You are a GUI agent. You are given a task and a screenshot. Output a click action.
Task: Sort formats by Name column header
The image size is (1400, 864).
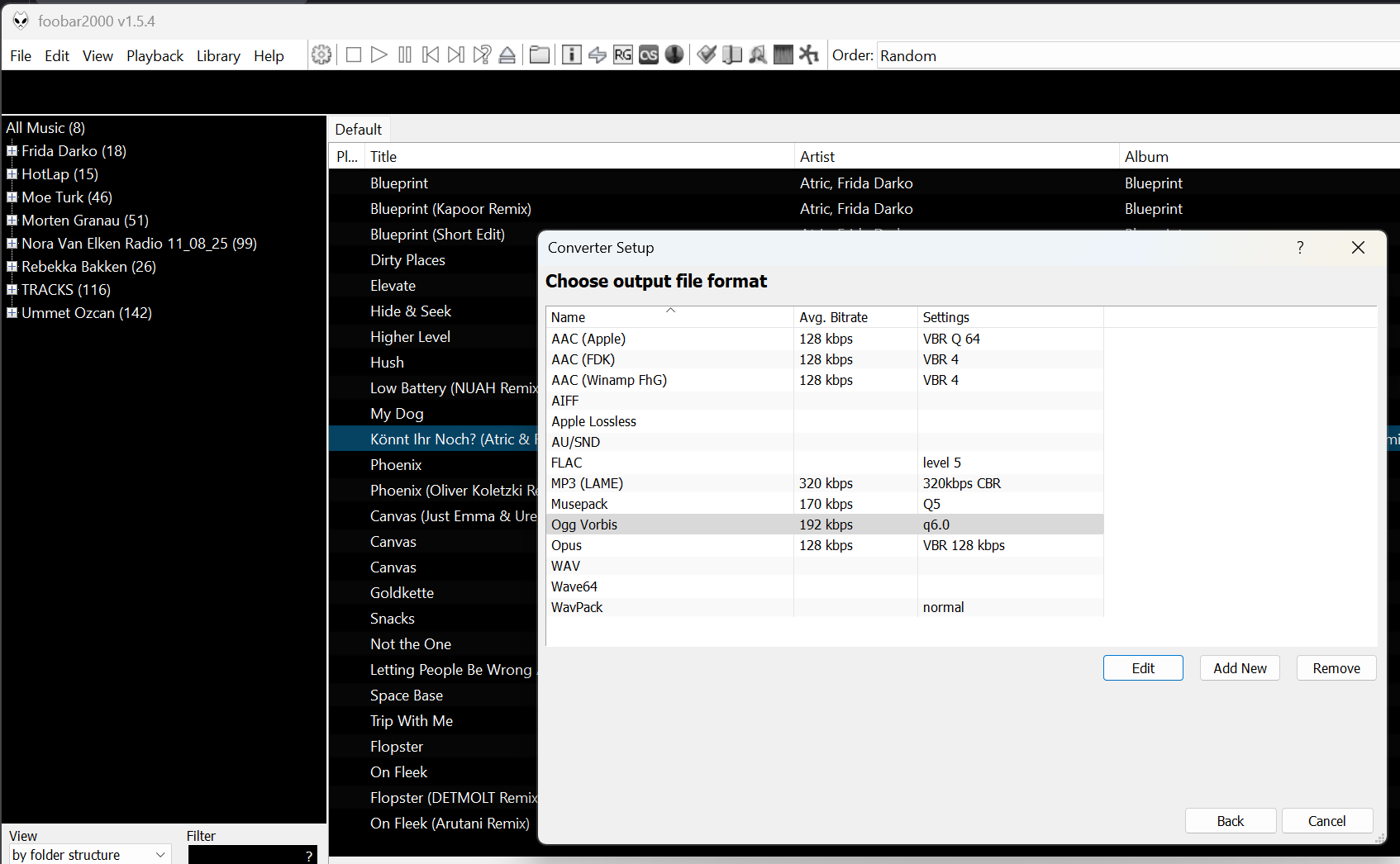click(669, 317)
